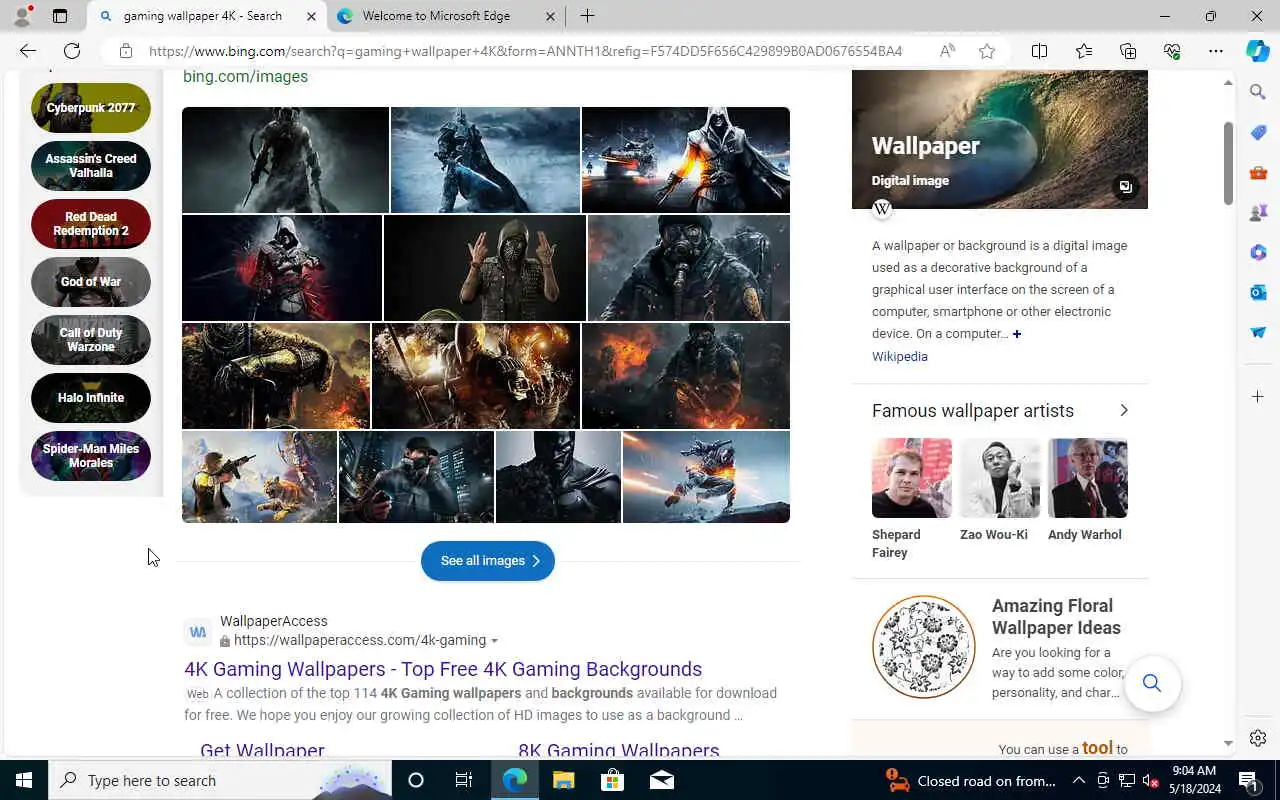The image size is (1280, 800).
Task: Open image gallery icon on Wallpaper card
Action: 1125,187
